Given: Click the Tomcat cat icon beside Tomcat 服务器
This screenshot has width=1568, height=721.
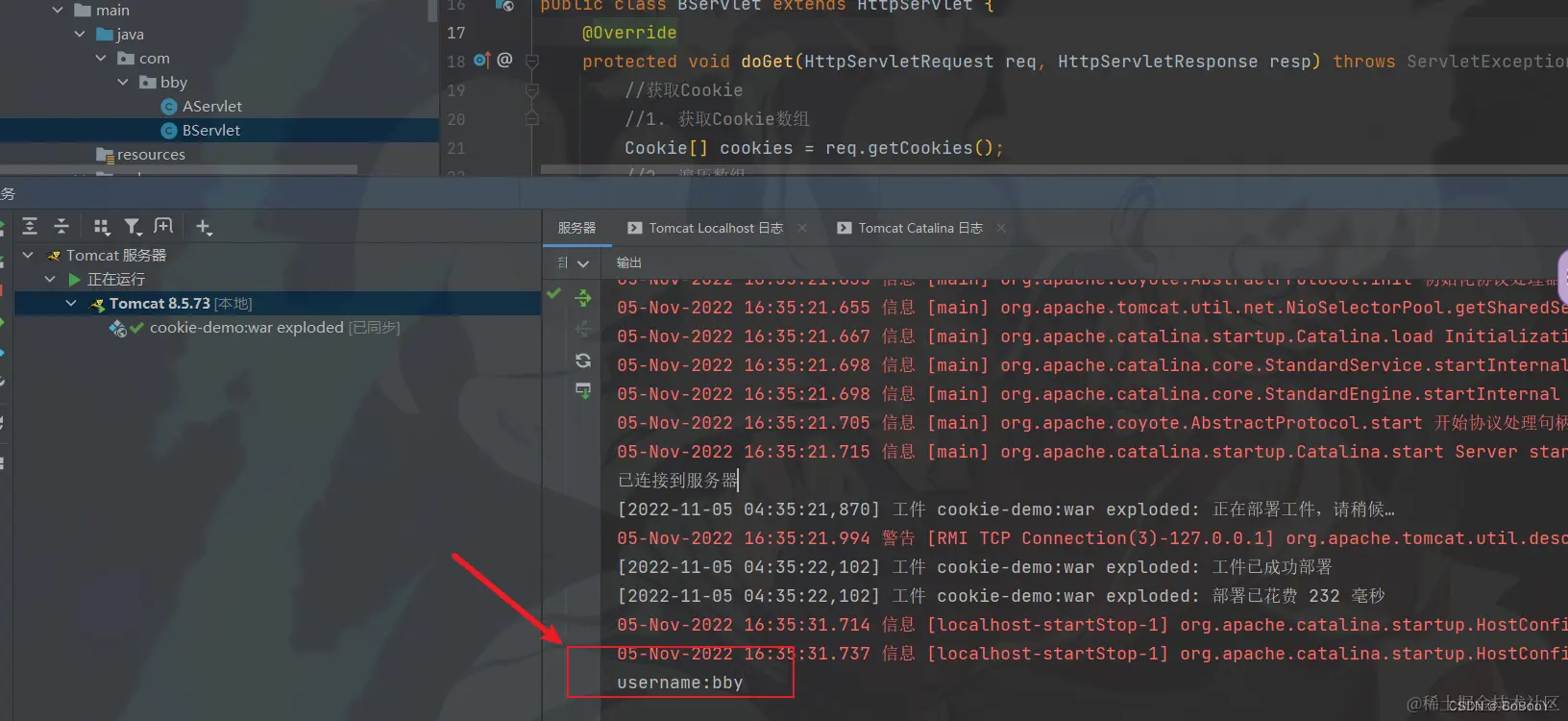Looking at the screenshot, I should click(x=54, y=256).
